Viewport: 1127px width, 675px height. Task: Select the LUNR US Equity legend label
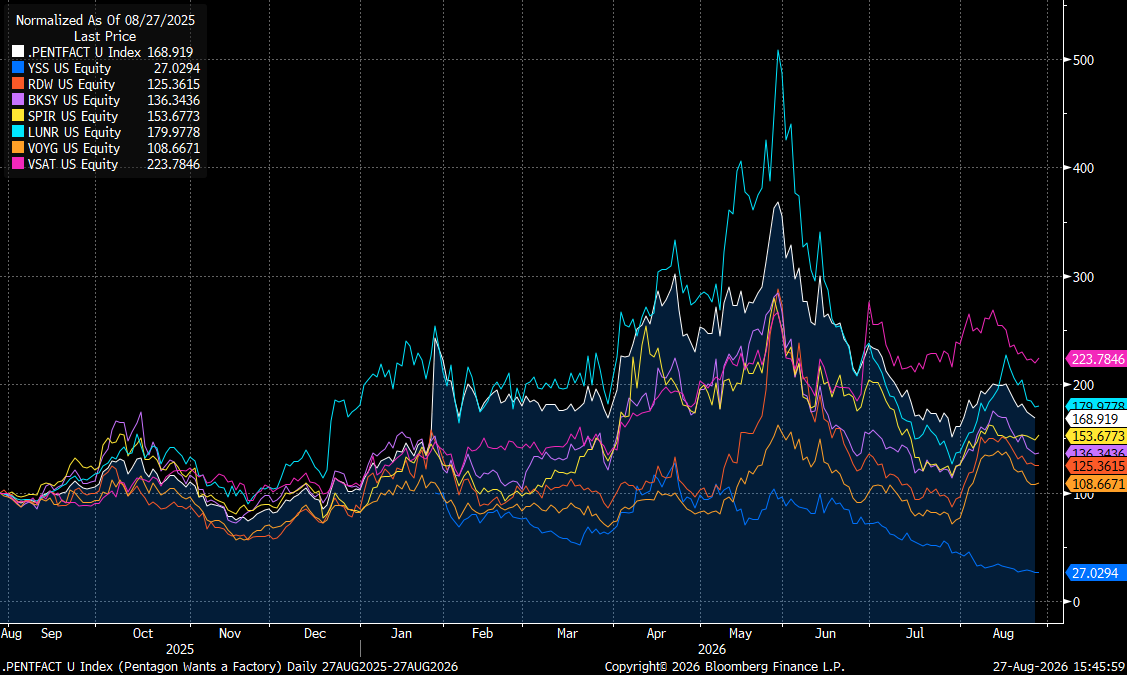coord(75,132)
